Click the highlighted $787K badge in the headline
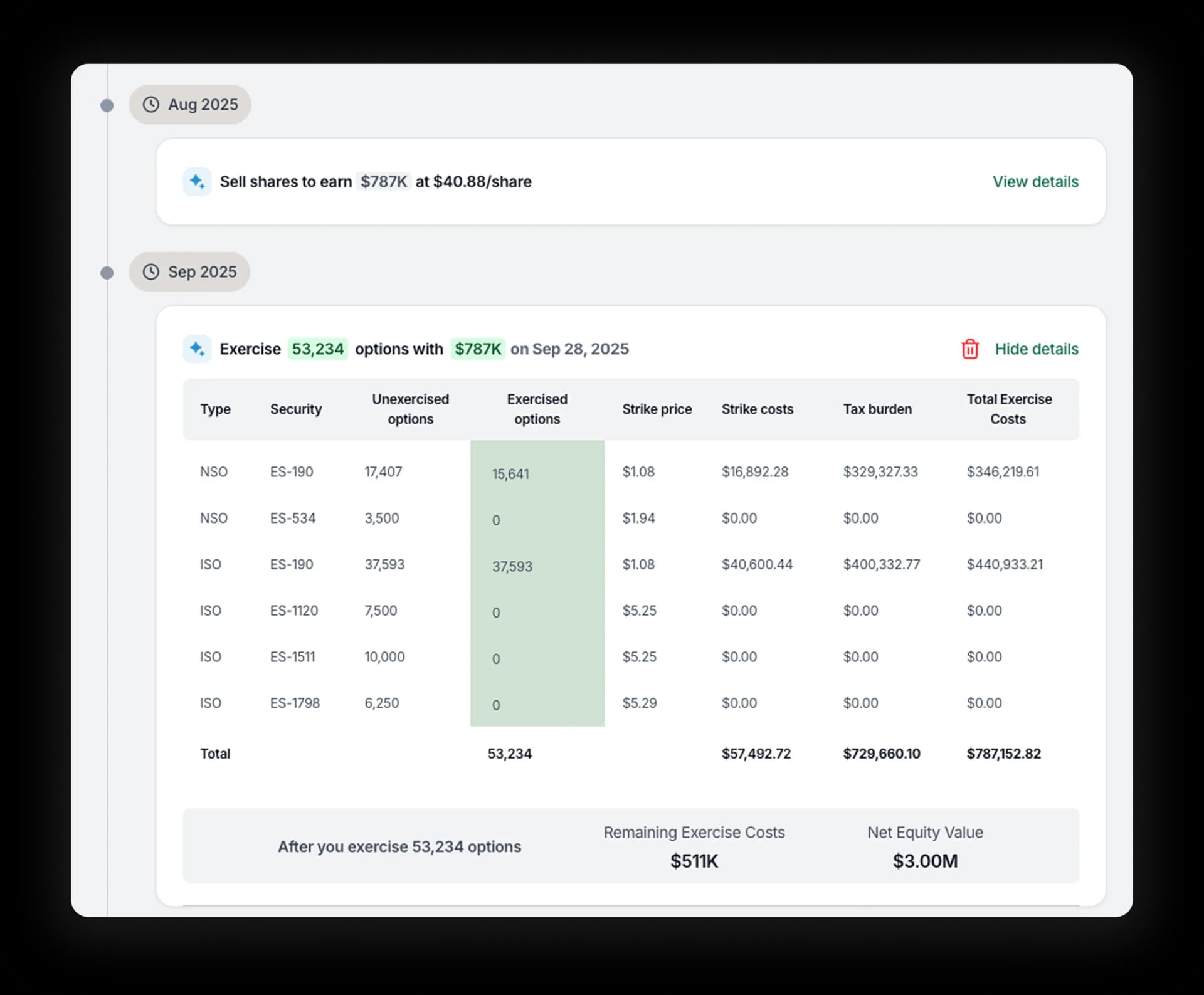The height and width of the screenshot is (995, 1204). pyautogui.click(x=478, y=349)
